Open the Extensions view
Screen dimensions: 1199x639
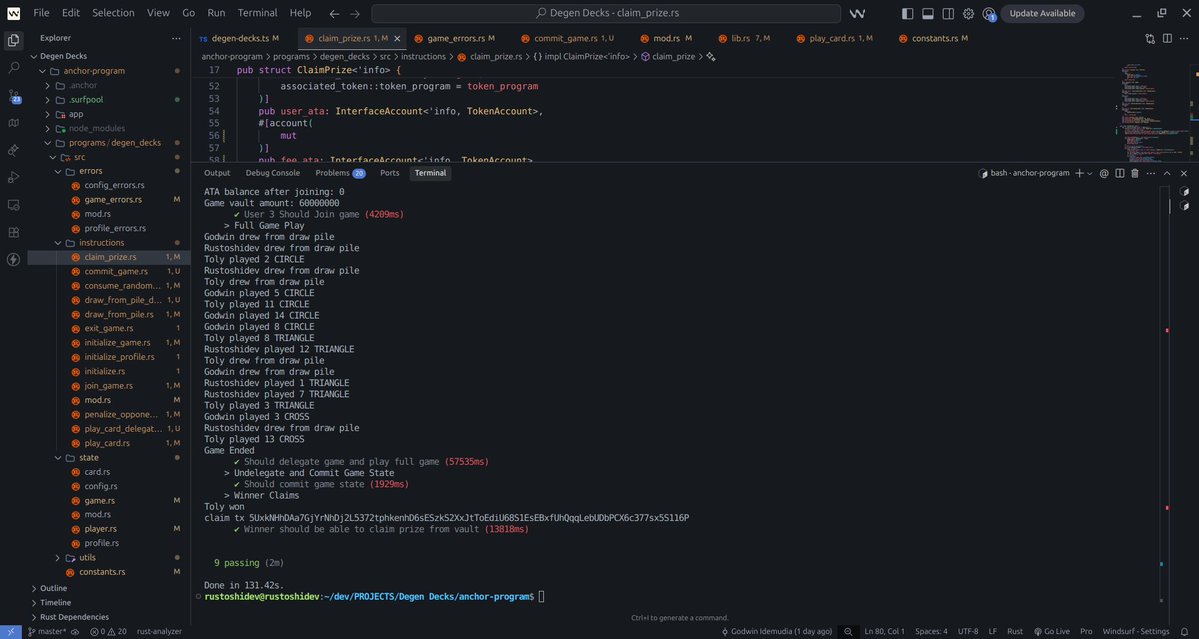[14, 232]
